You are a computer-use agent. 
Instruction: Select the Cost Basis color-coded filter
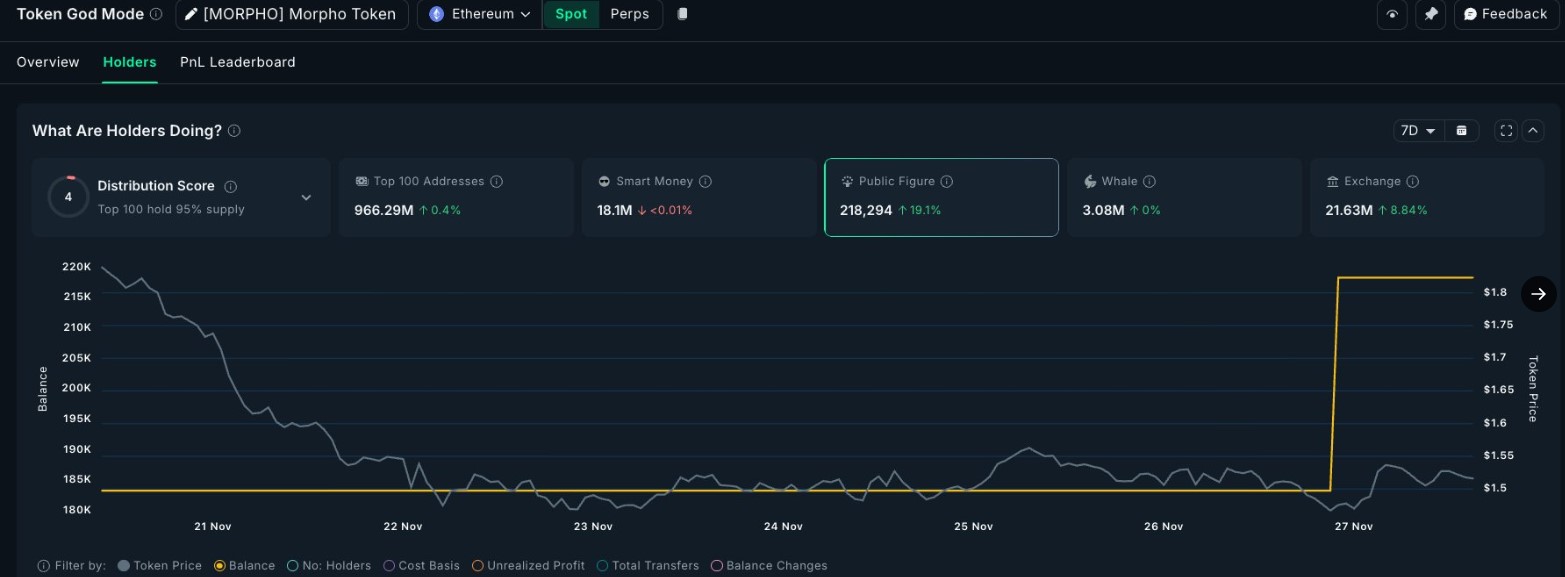point(421,565)
